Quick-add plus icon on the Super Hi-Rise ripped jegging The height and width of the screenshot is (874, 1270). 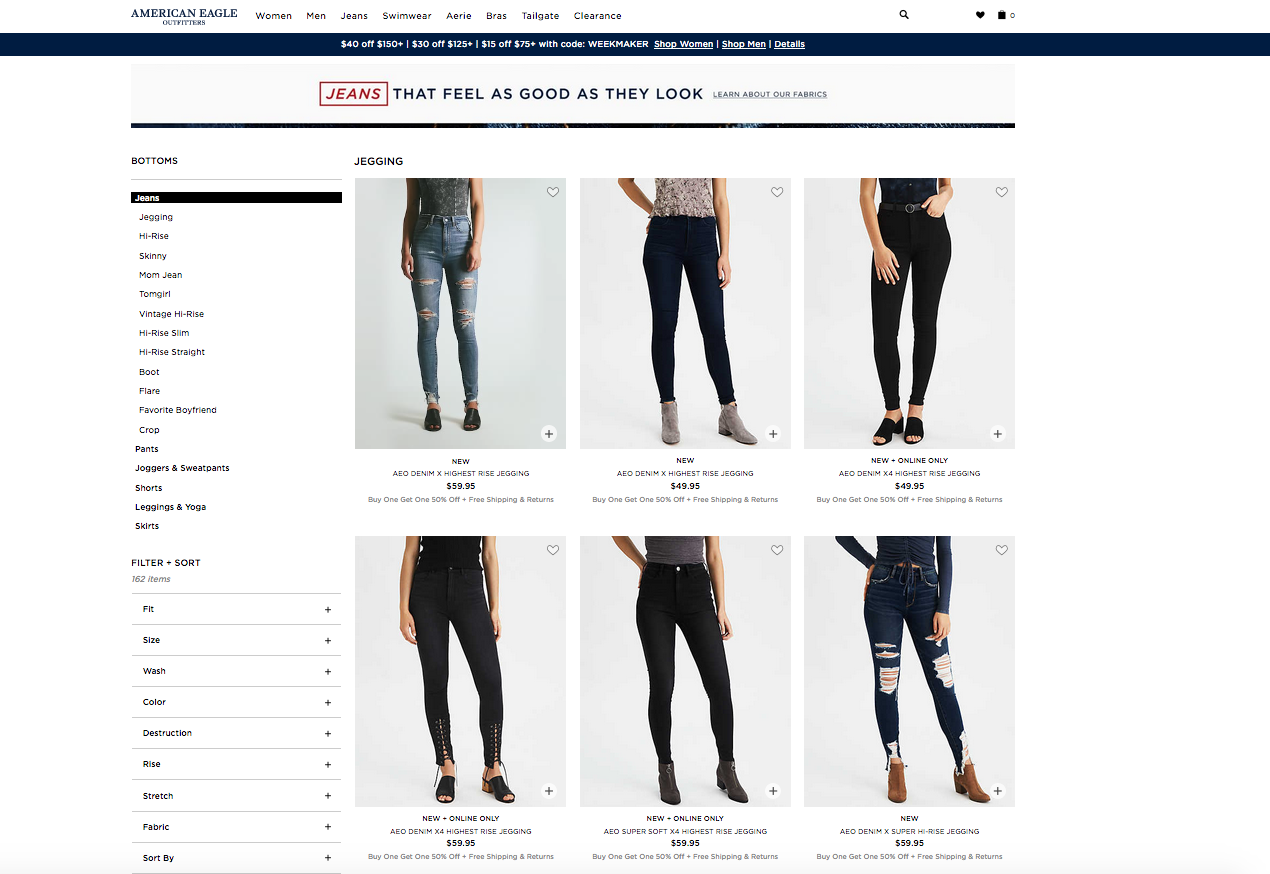(997, 791)
